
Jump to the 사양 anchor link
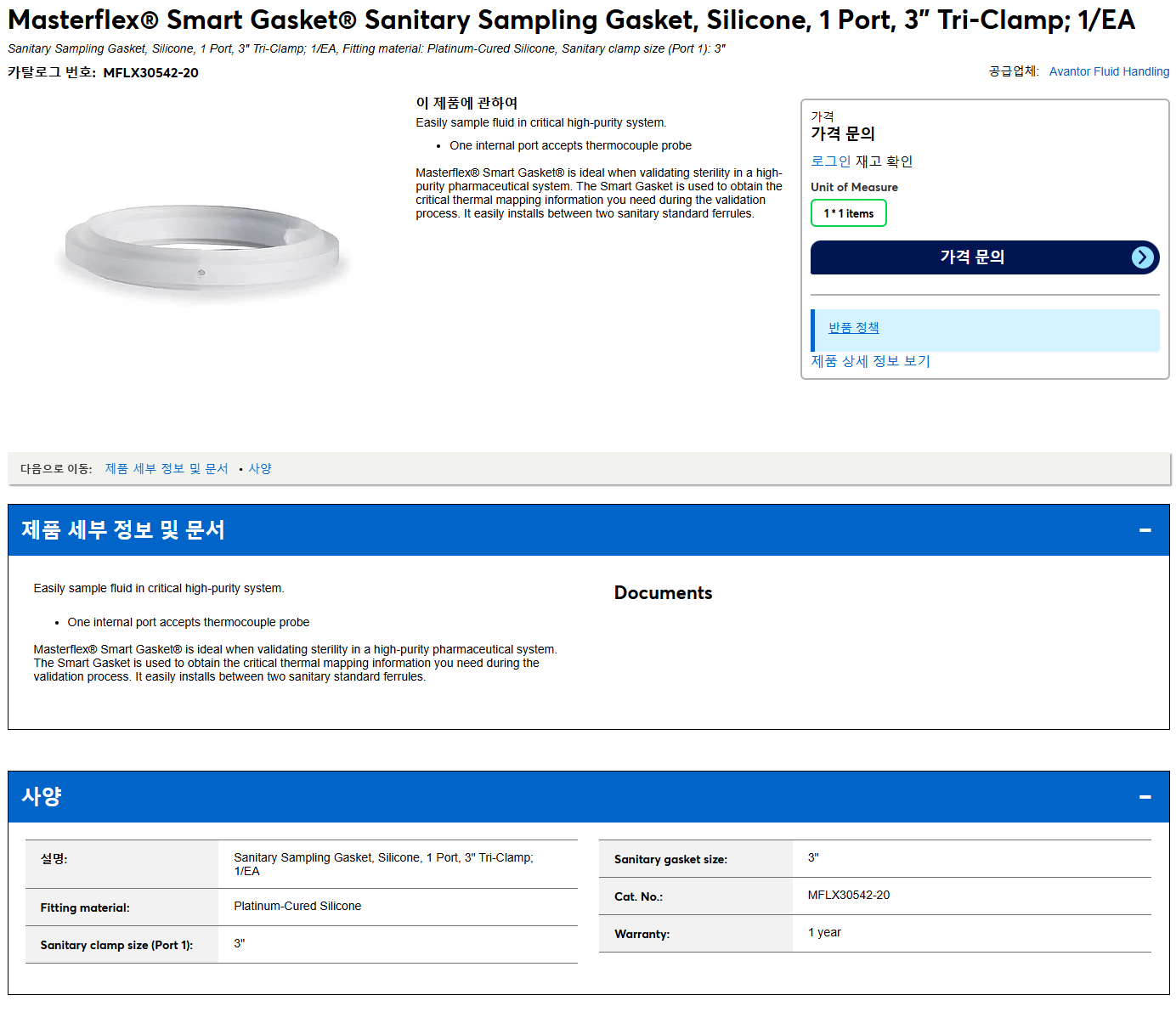pyautogui.click(x=260, y=469)
